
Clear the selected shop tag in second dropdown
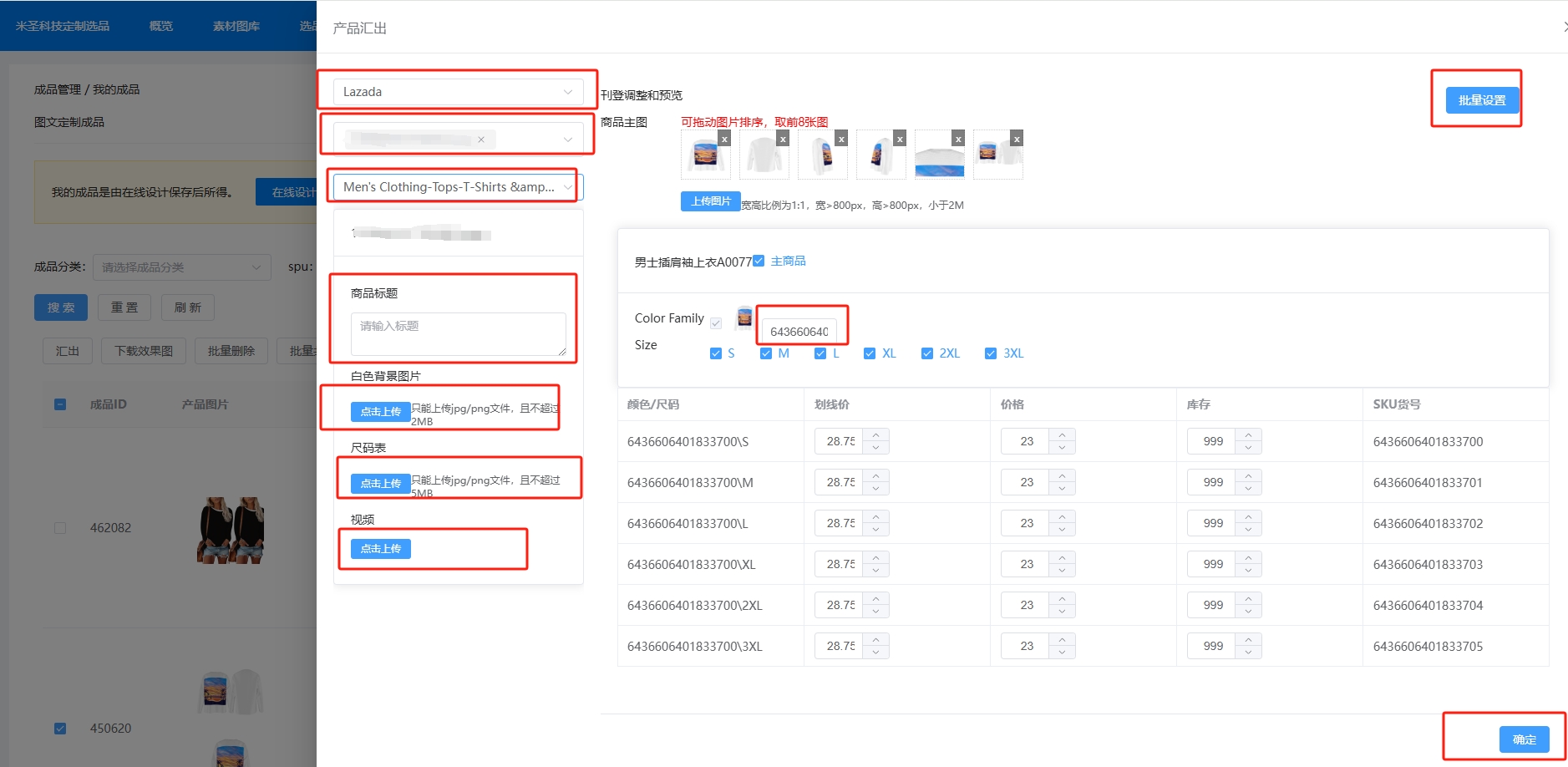coord(481,140)
